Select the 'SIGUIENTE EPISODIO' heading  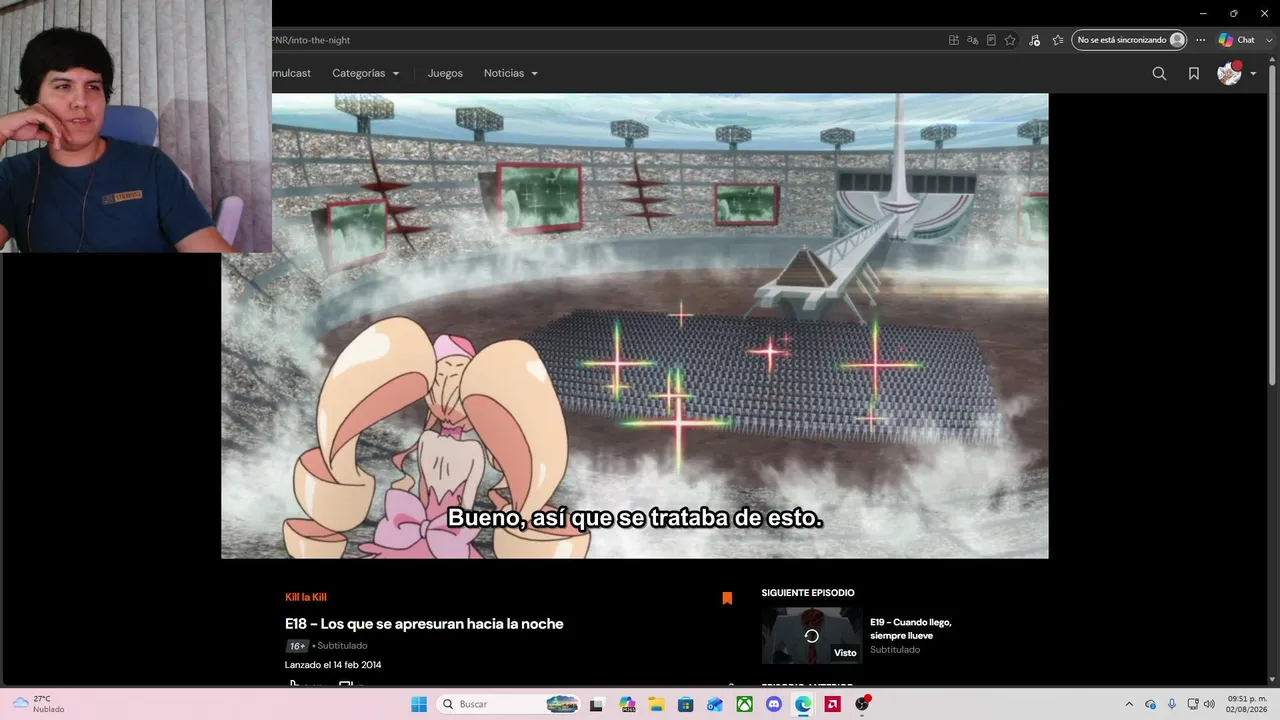(x=808, y=593)
